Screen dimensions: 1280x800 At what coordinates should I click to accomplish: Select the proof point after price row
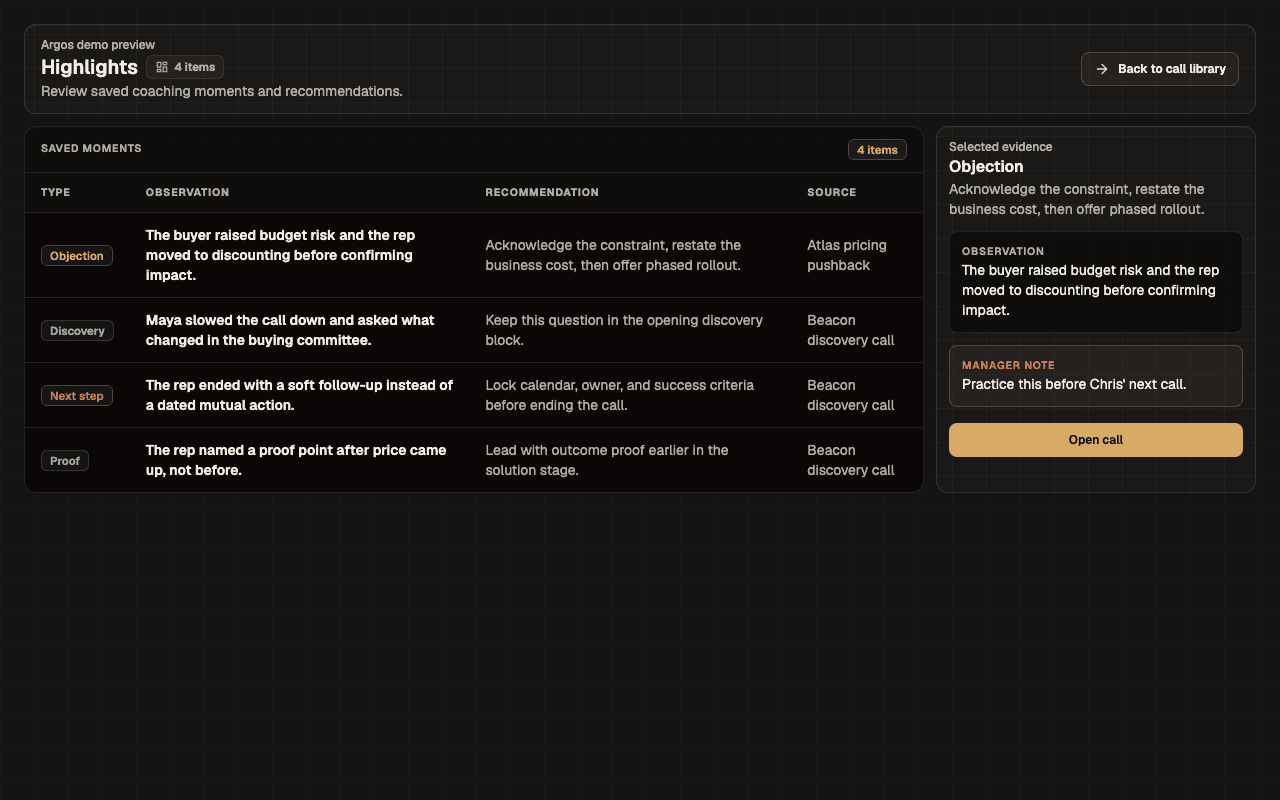coord(474,460)
